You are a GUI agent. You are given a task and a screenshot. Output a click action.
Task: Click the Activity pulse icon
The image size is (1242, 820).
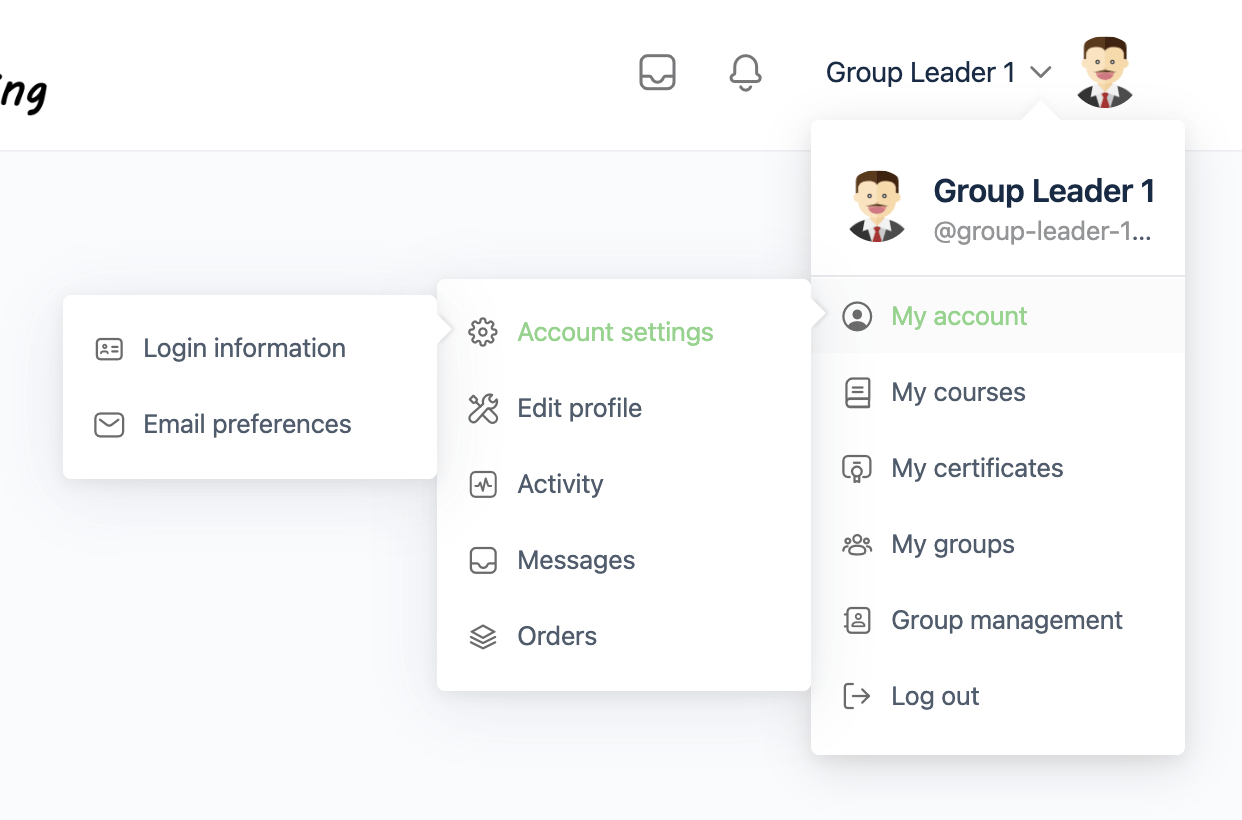click(x=483, y=484)
